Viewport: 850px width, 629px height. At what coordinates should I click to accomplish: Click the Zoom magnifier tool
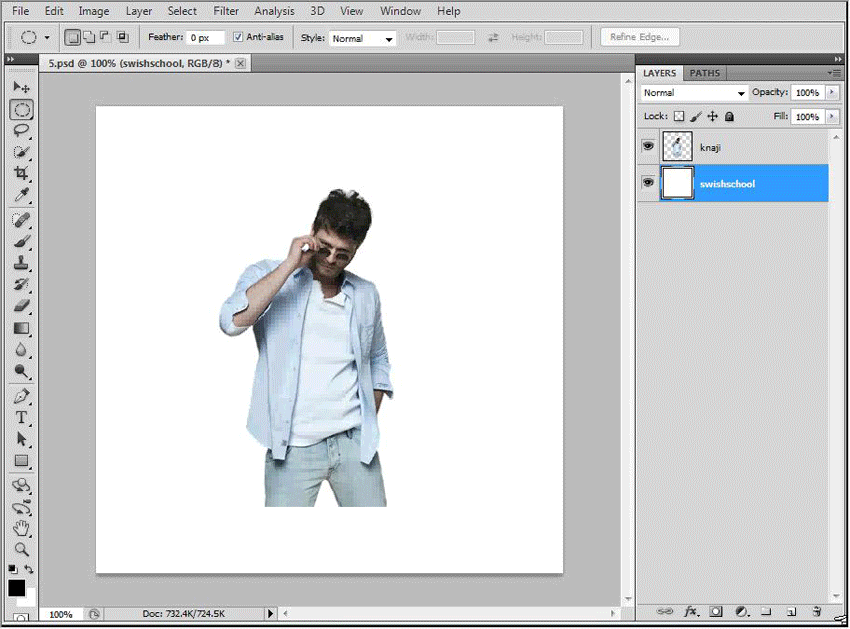[21, 549]
